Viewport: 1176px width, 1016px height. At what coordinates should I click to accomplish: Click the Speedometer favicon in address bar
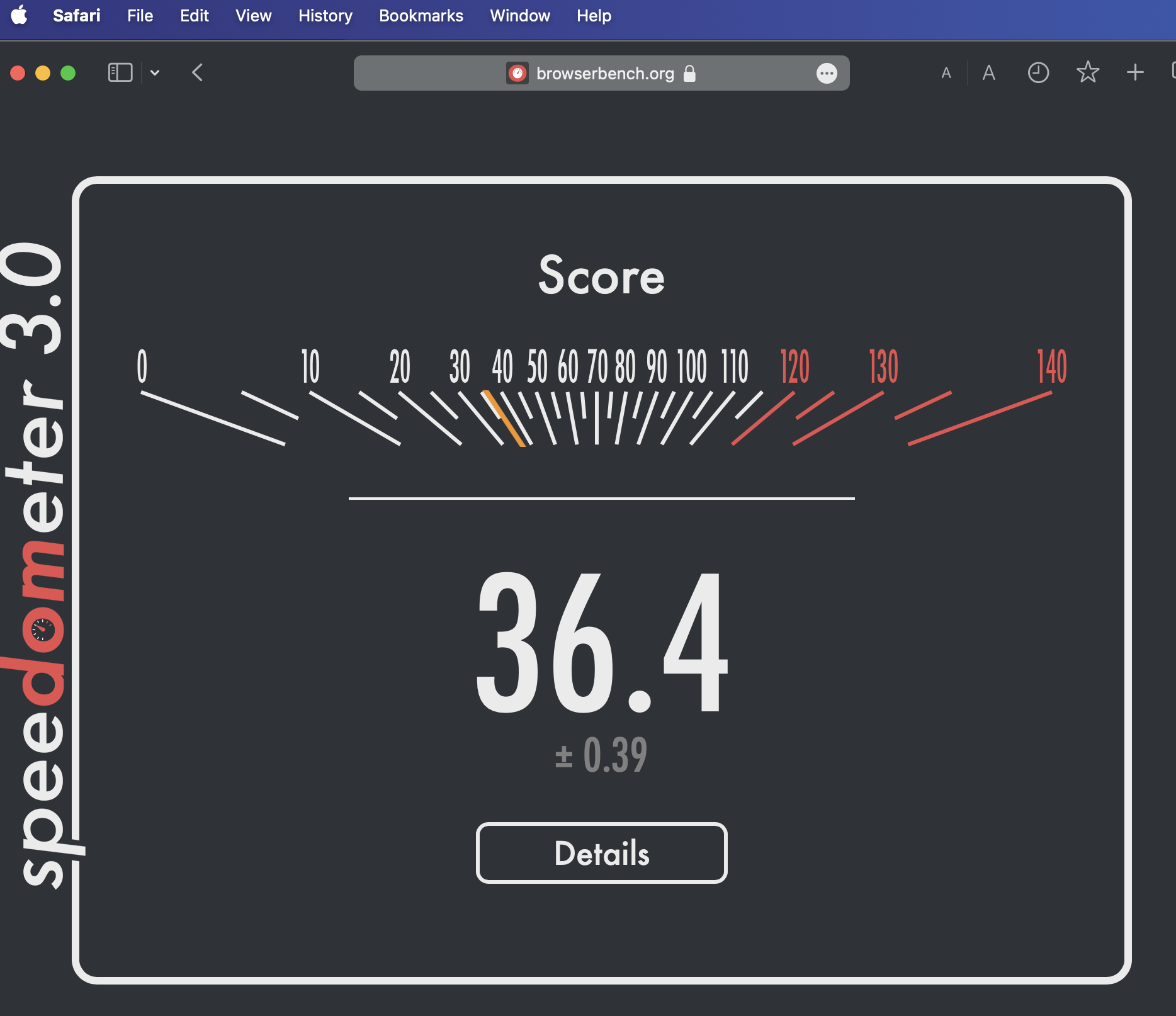coord(517,74)
